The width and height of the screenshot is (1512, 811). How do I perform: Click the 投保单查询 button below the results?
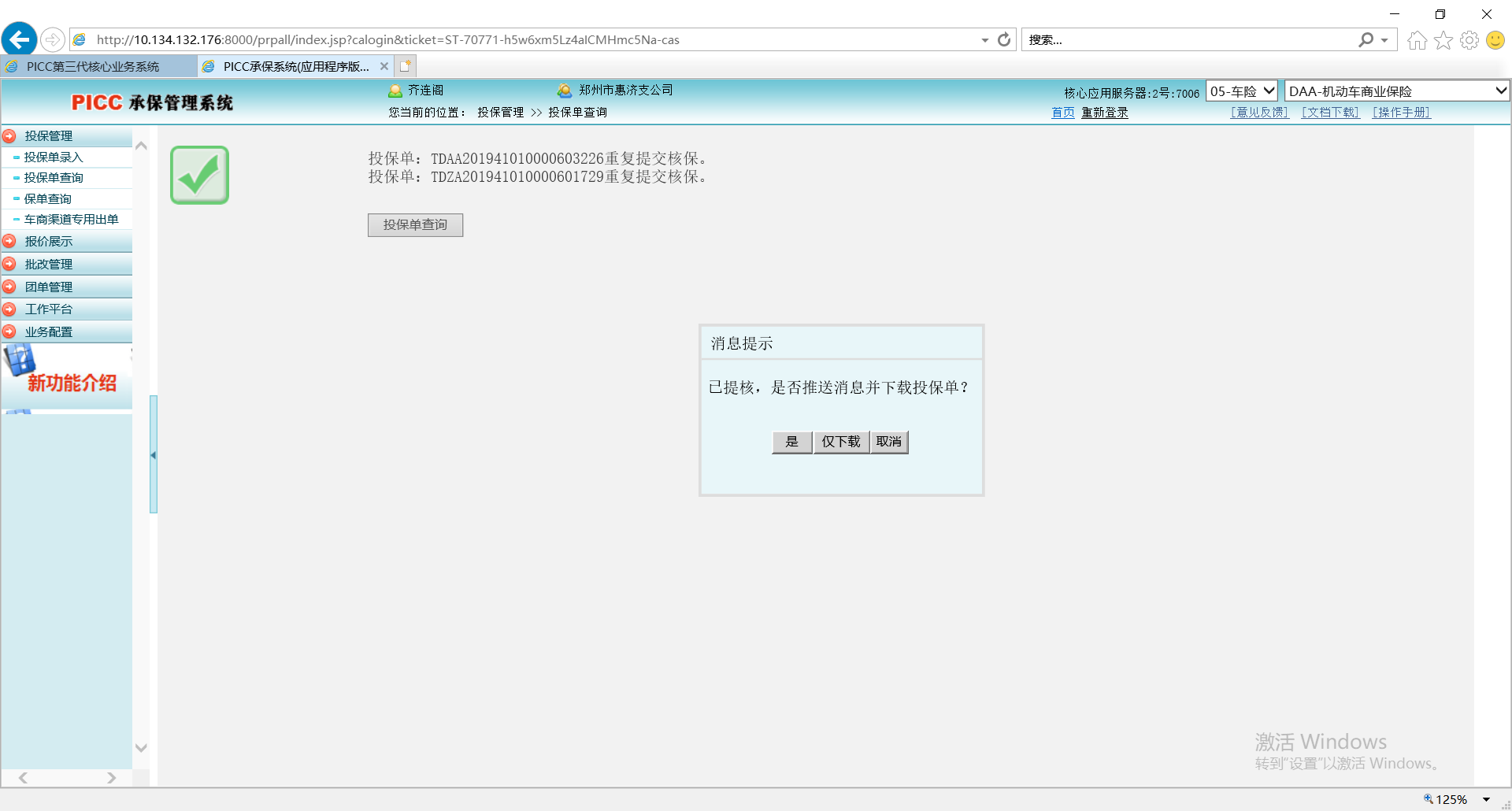coord(415,225)
